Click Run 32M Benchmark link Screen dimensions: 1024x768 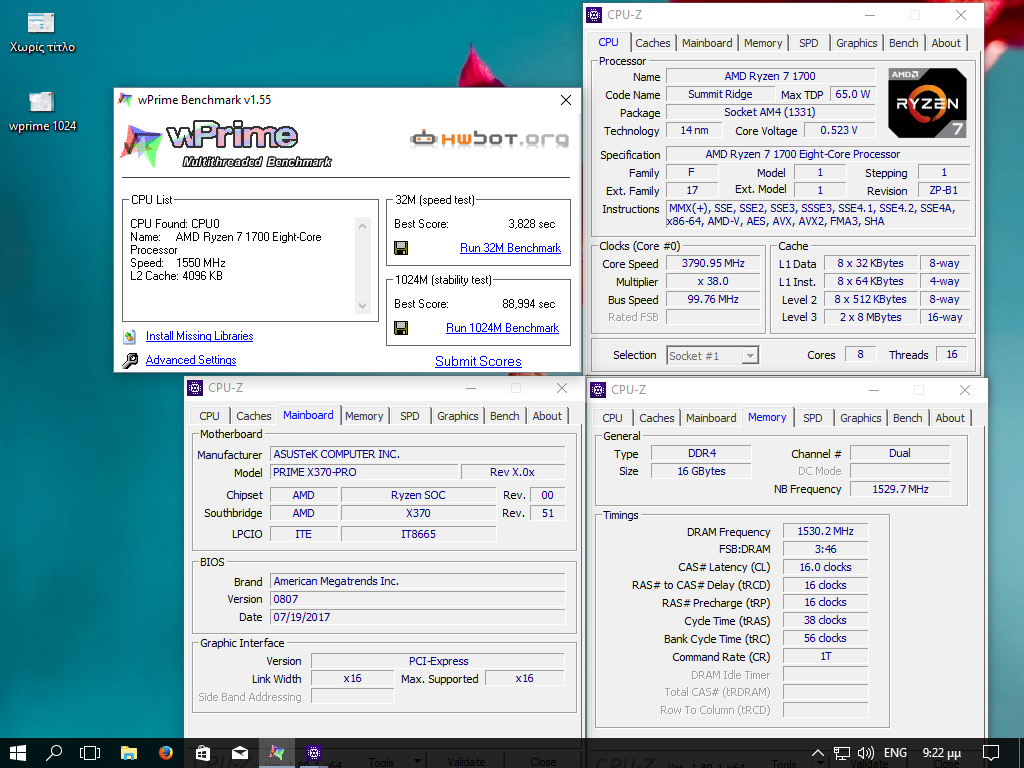pos(510,248)
